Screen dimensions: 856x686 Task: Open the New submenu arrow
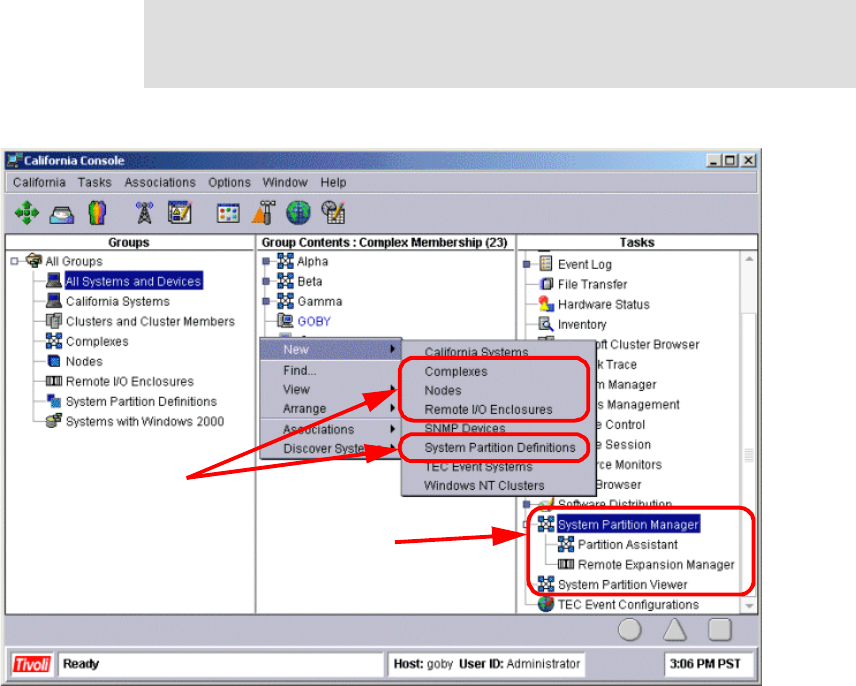coord(393,349)
